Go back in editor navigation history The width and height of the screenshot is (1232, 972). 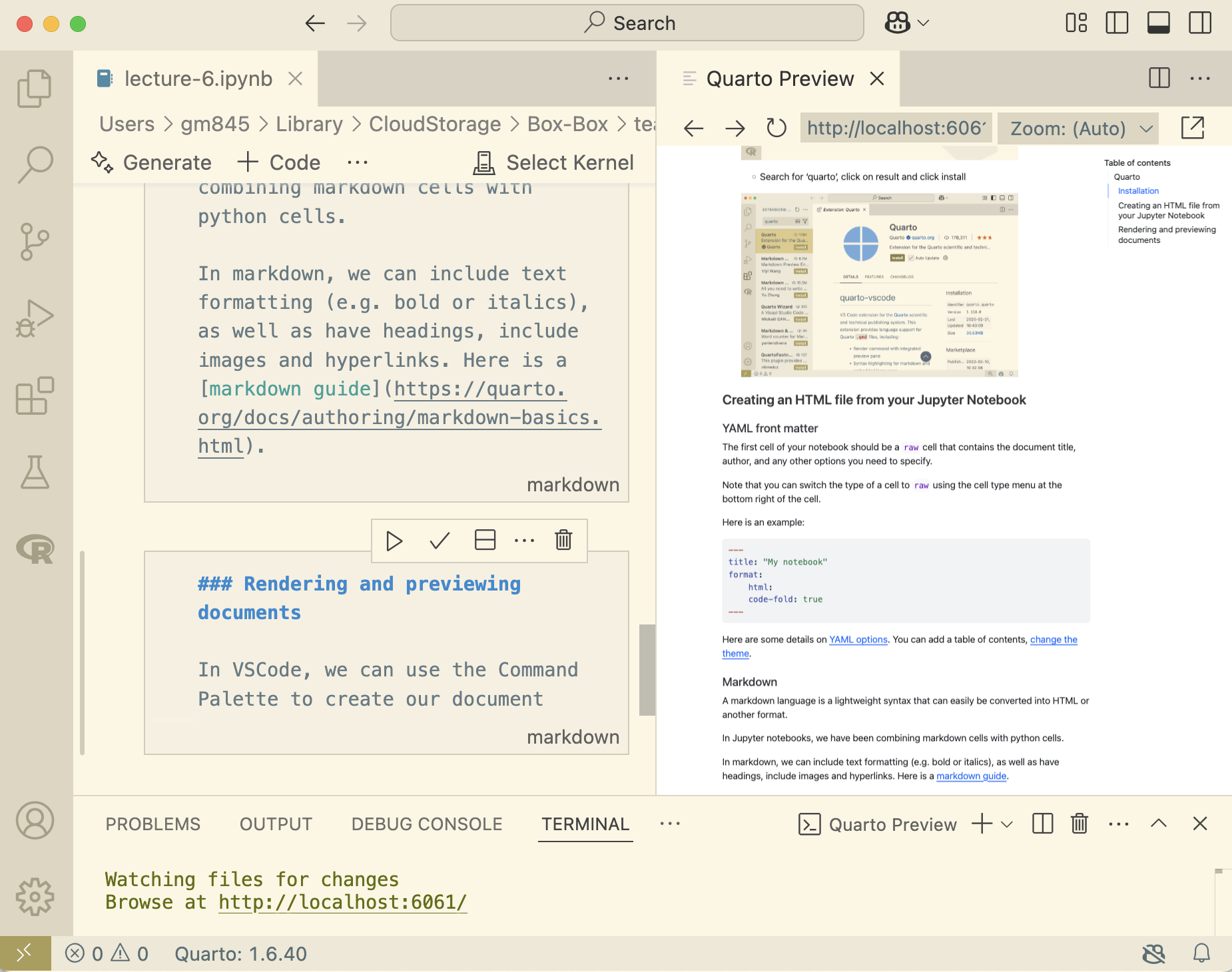click(x=315, y=24)
